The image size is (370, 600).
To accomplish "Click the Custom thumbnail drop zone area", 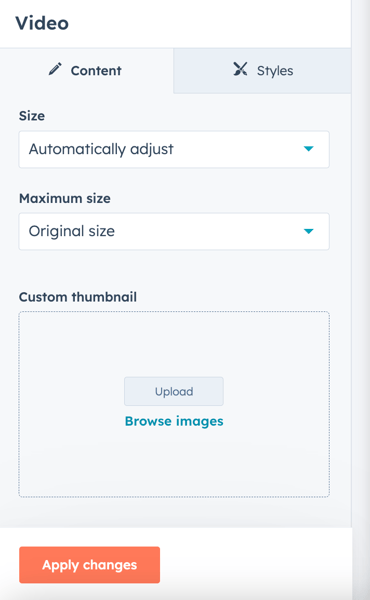I will tap(174, 404).
